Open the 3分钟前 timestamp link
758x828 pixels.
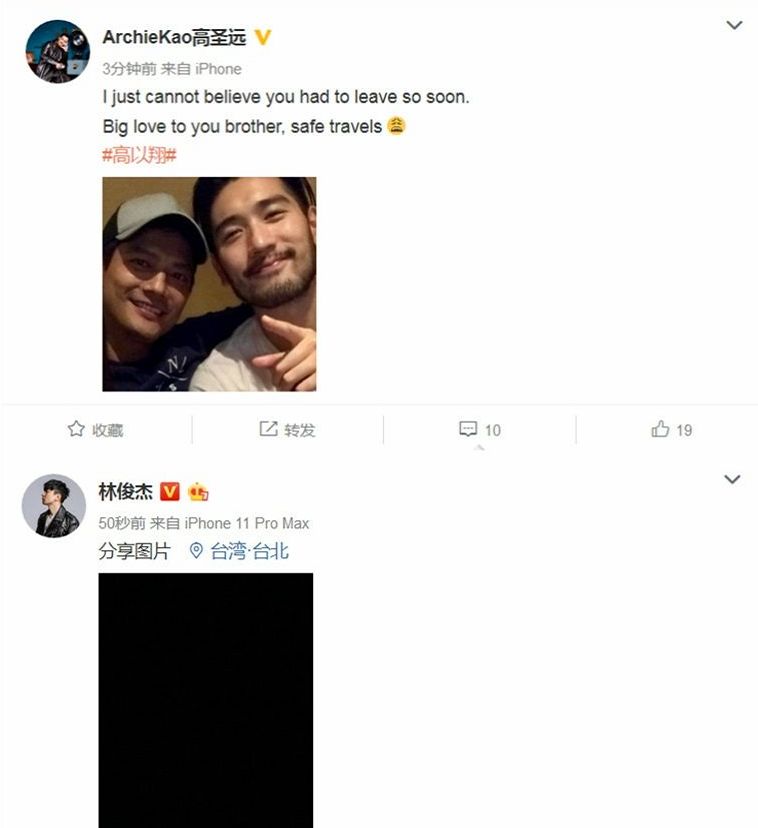click(129, 69)
